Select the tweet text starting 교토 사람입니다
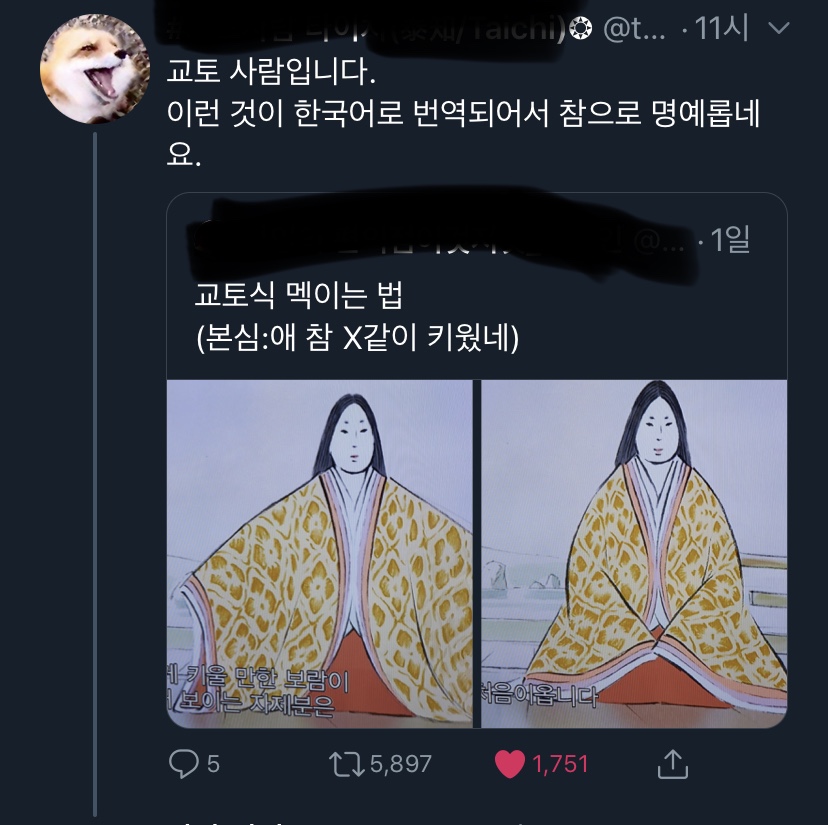The height and width of the screenshot is (825, 828). point(276,72)
